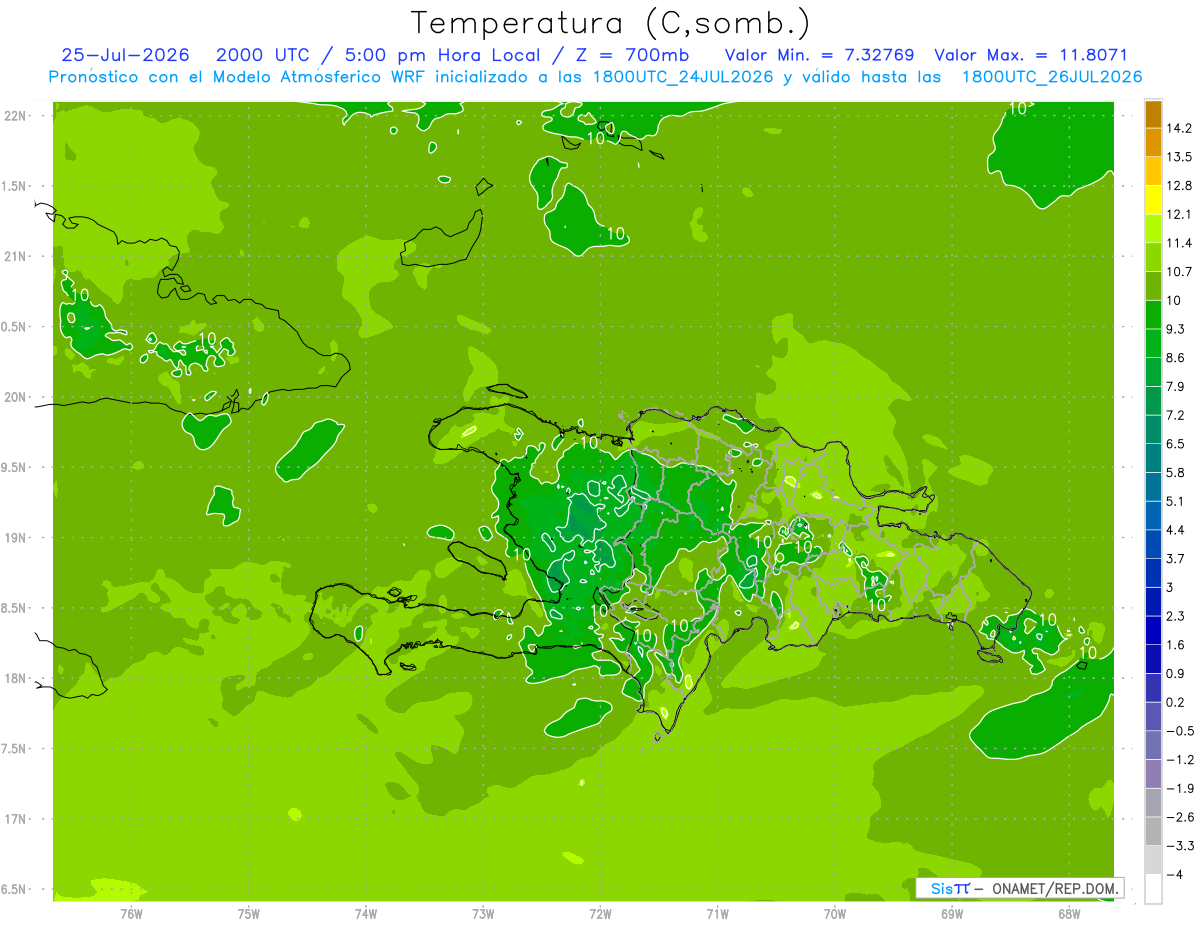The image size is (1200, 927).
Task: Click latitude label '19N'
Action: 16,537
